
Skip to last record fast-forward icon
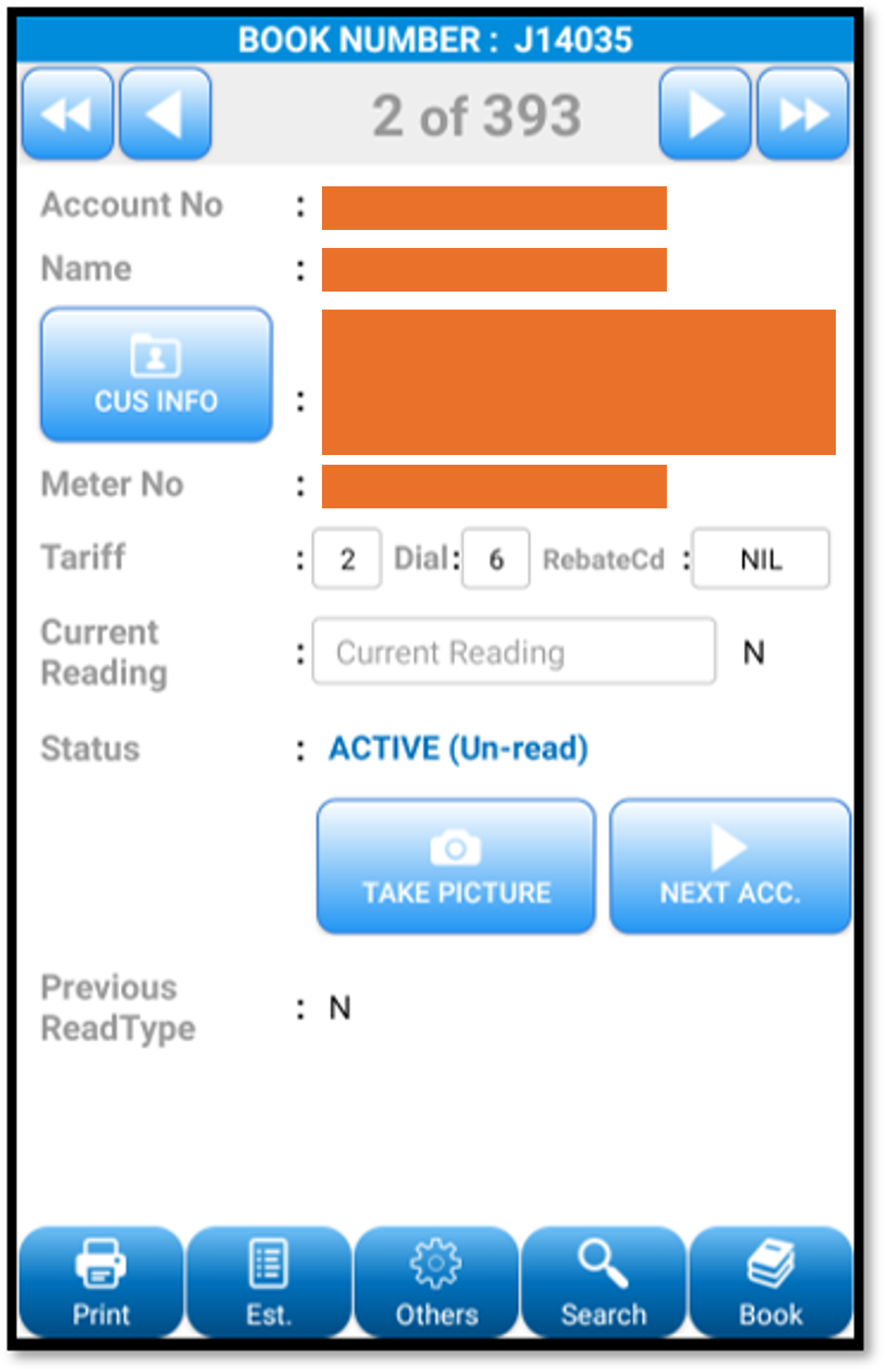[x=803, y=114]
